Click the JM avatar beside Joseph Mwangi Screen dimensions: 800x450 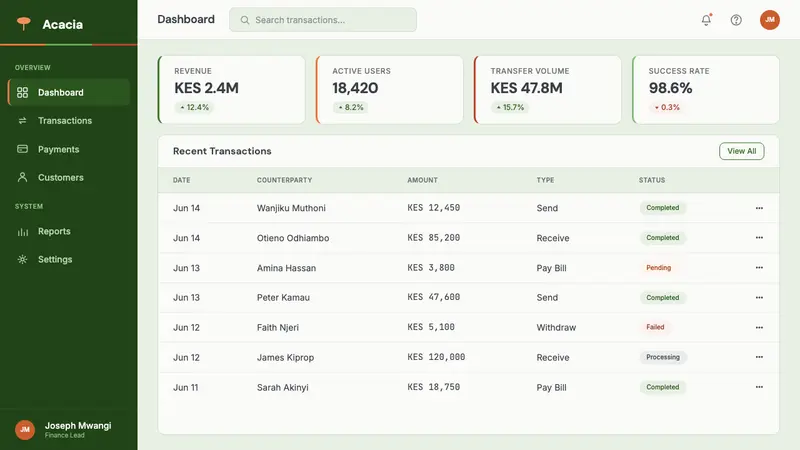[24, 430]
